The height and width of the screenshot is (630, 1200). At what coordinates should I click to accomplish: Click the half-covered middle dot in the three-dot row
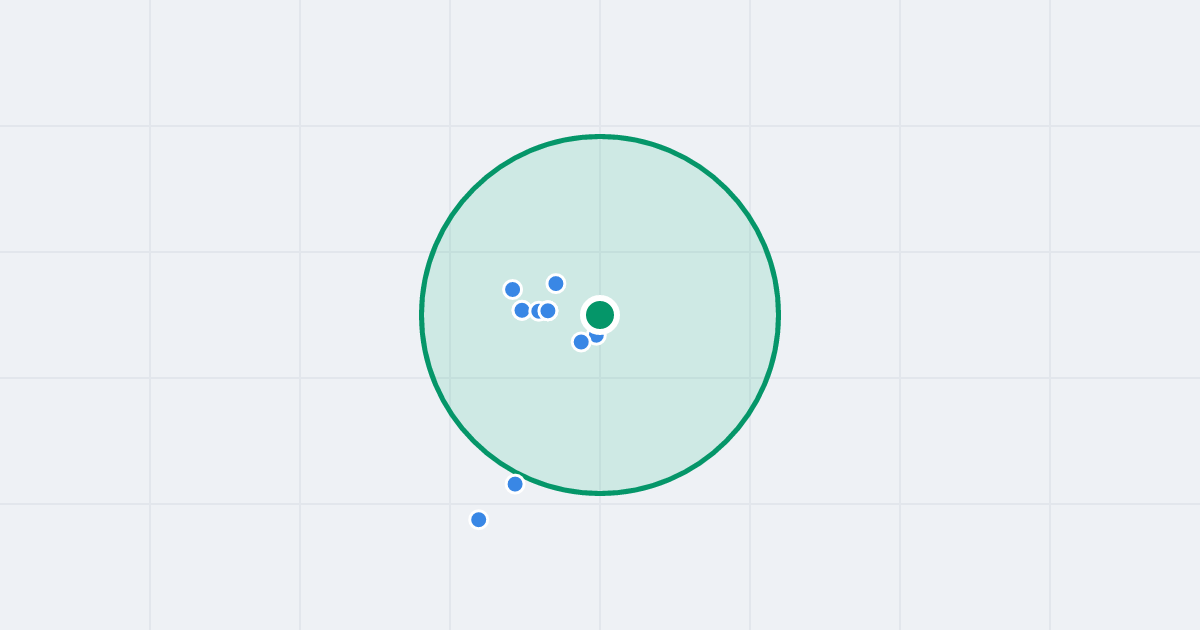click(535, 311)
